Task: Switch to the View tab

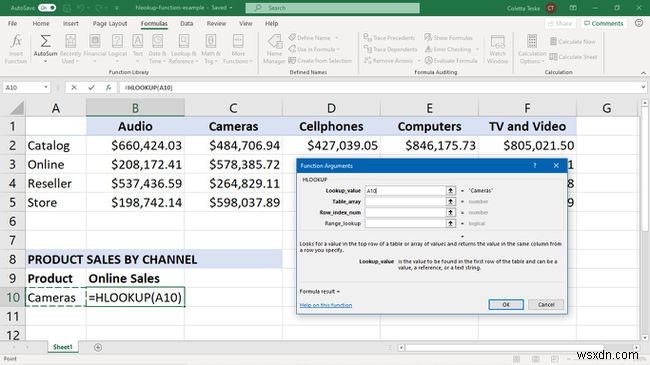Action: click(x=245, y=23)
